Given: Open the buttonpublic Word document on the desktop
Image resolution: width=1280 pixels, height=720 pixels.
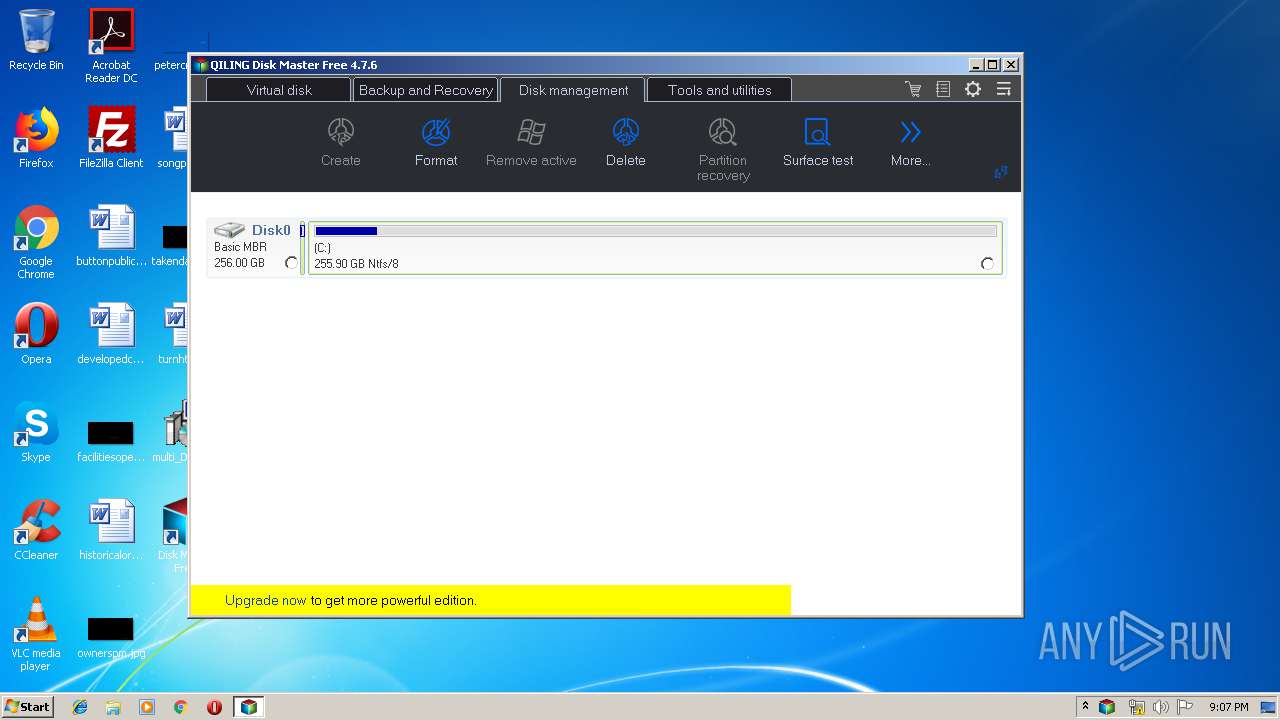Looking at the screenshot, I should (x=111, y=236).
